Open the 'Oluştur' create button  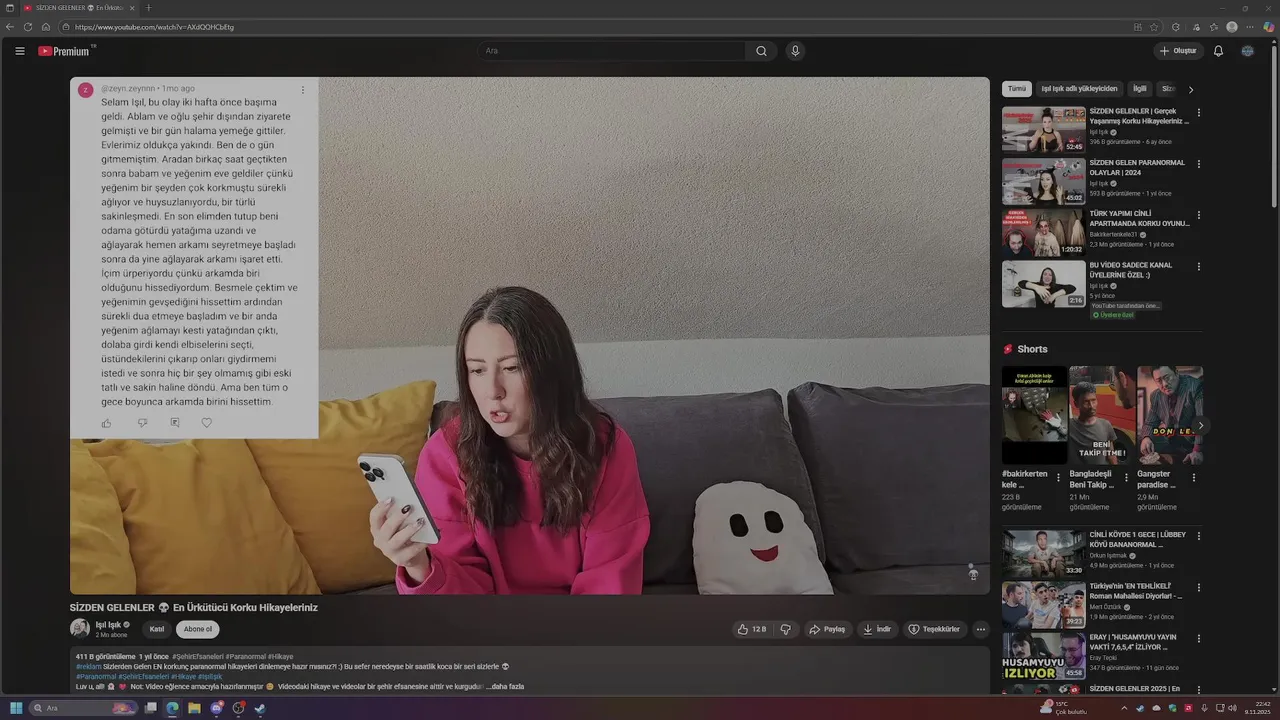1178,51
